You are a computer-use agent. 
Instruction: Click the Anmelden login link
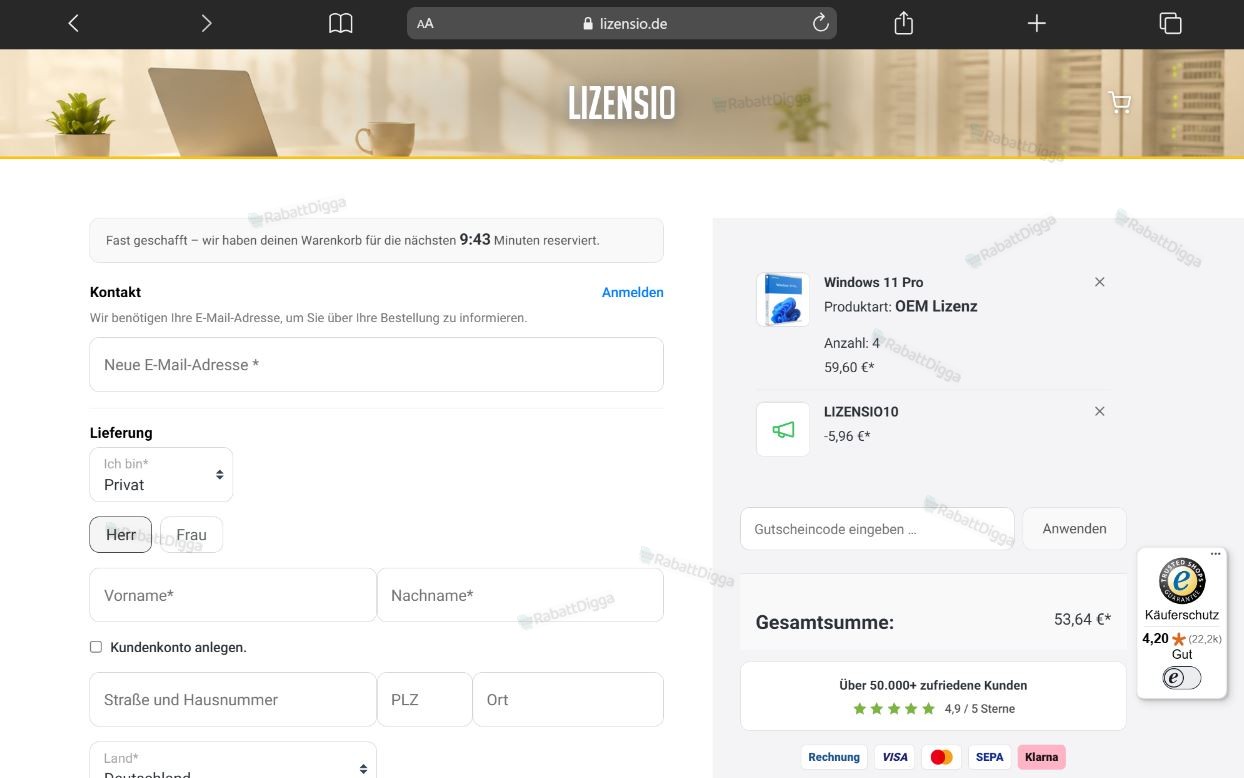[632, 292]
